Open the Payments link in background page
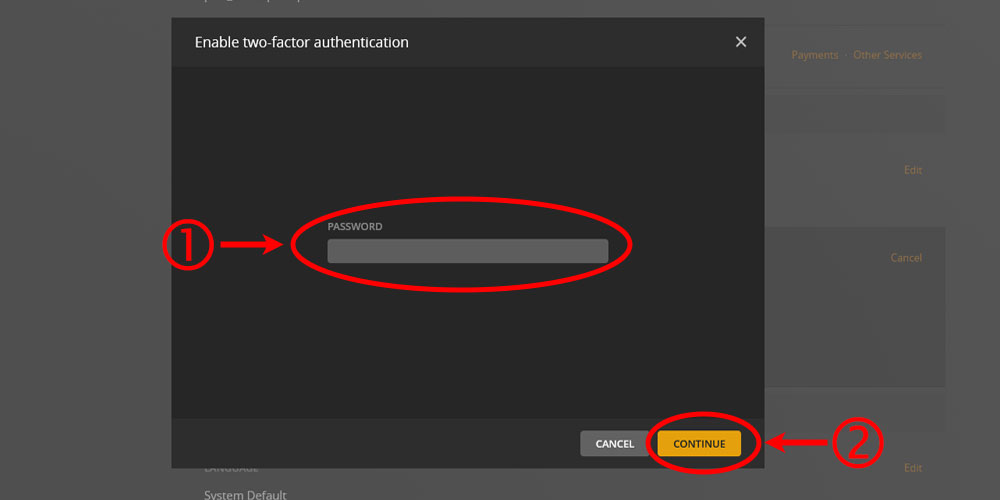 coord(814,55)
